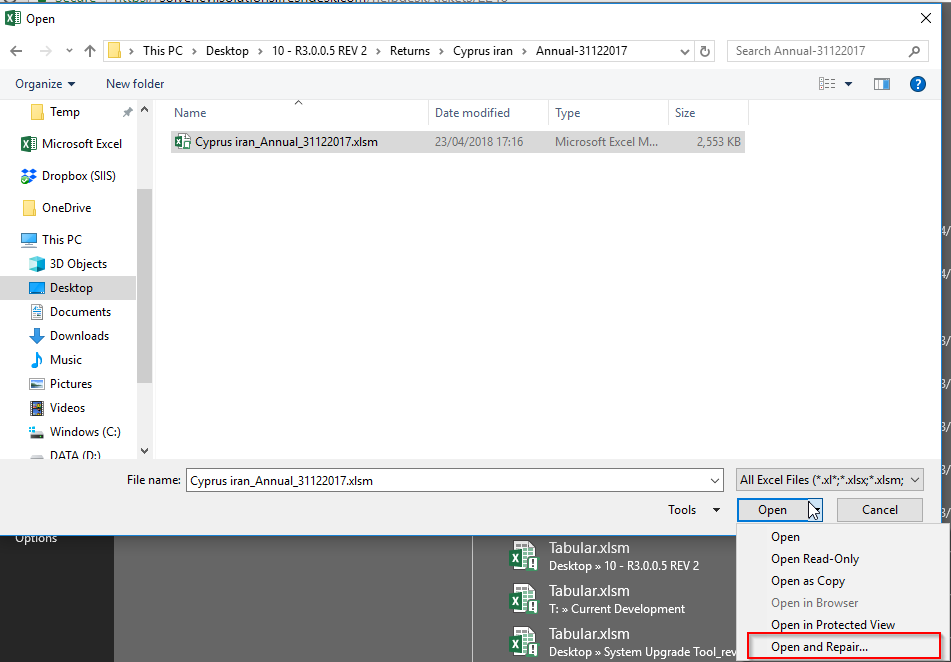Cancel the Open dialog
Screen dimensions: 951x662
pos(879,509)
